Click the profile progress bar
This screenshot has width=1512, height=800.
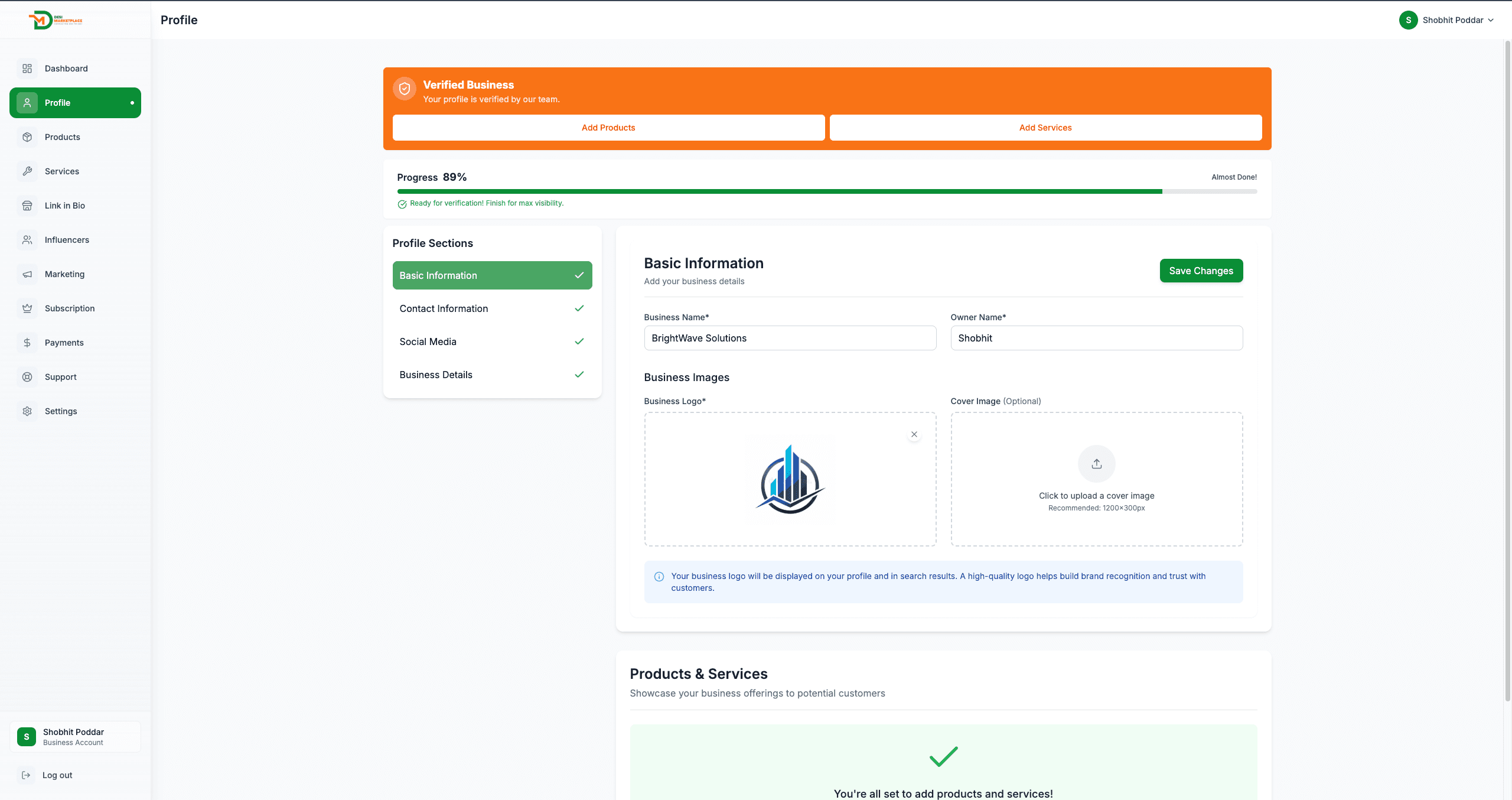pyautogui.click(x=827, y=191)
